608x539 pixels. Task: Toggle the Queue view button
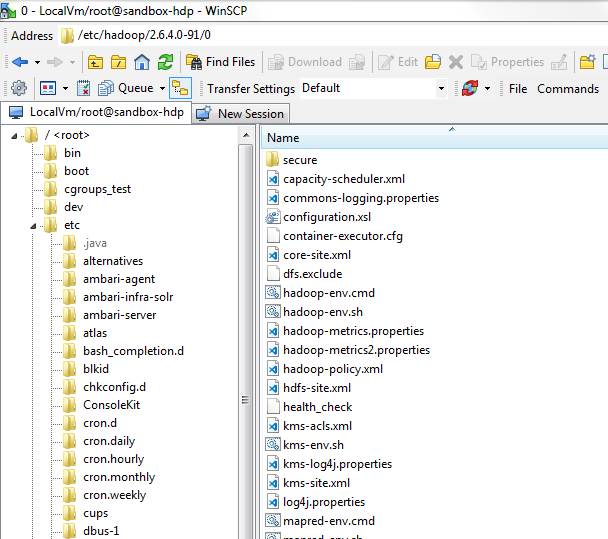(135, 88)
